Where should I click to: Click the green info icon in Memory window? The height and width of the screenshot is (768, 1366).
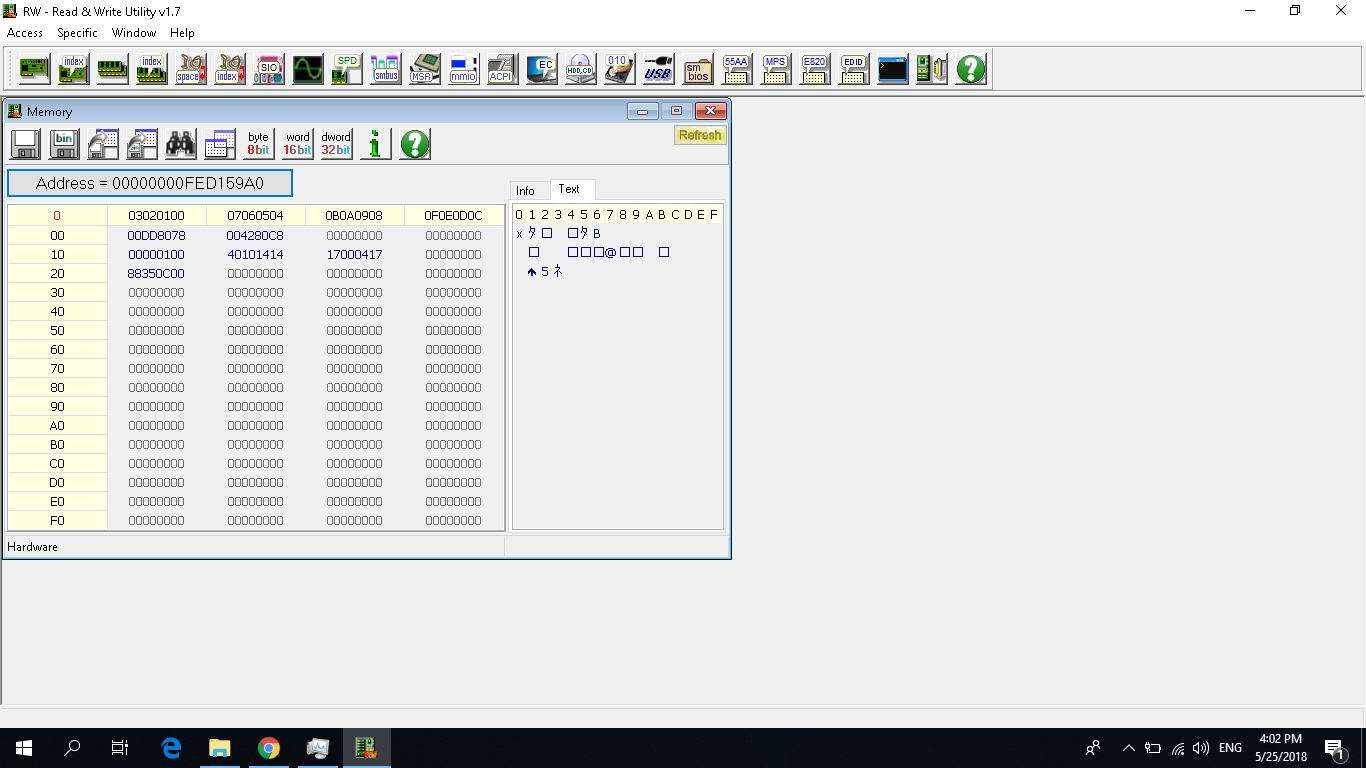coord(376,144)
